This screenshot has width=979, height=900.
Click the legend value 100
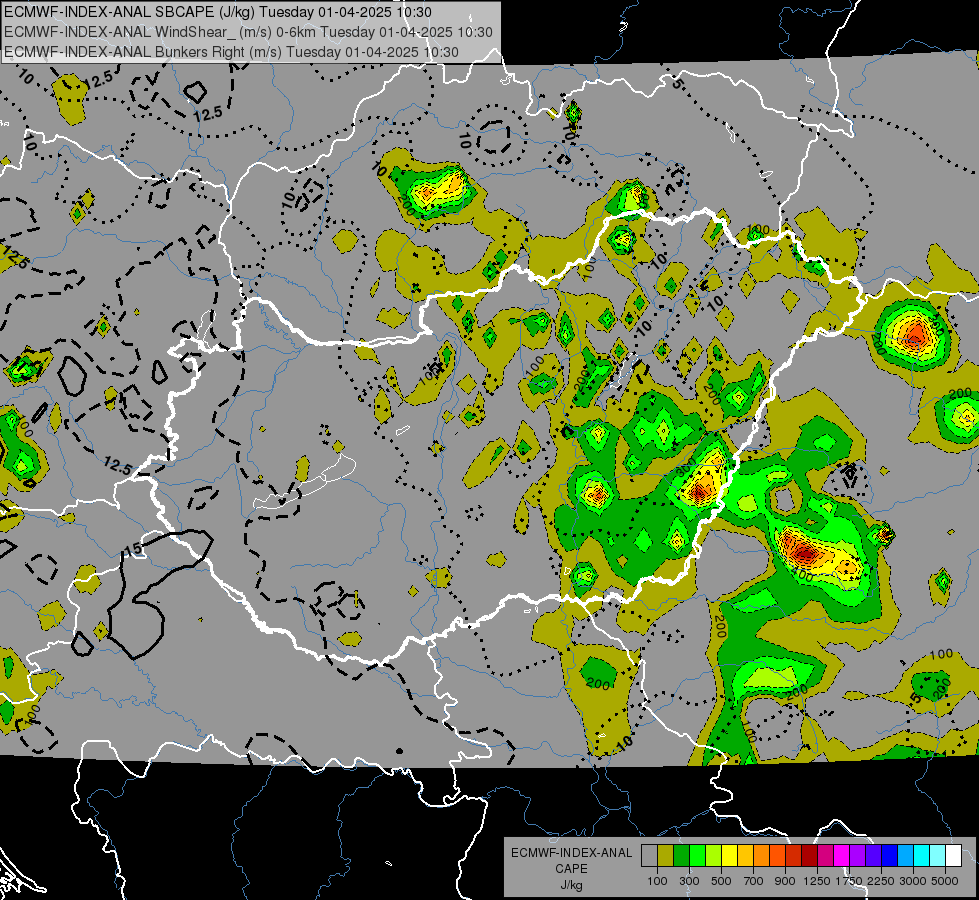657,881
